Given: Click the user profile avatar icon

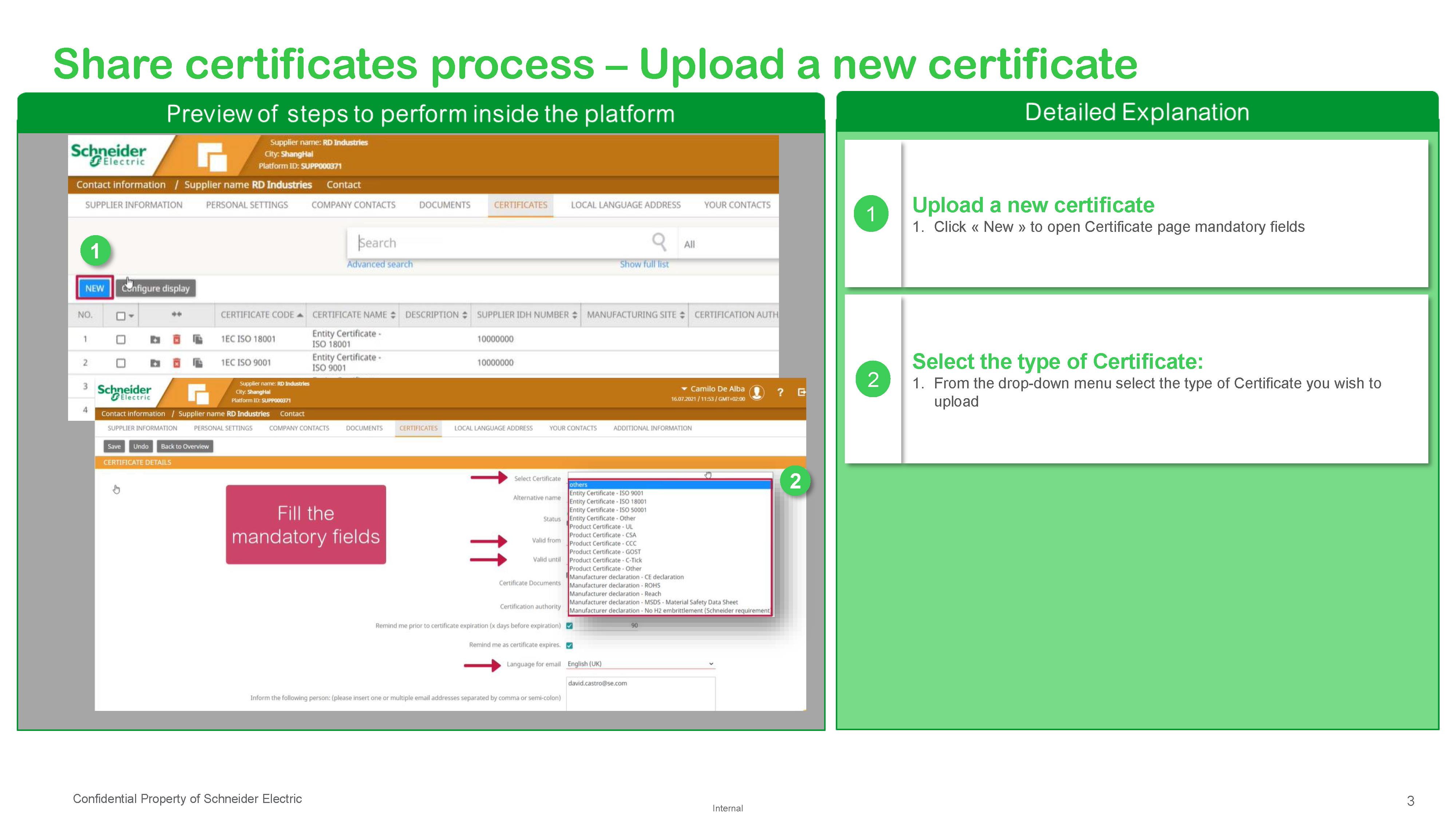Looking at the screenshot, I should click(757, 392).
